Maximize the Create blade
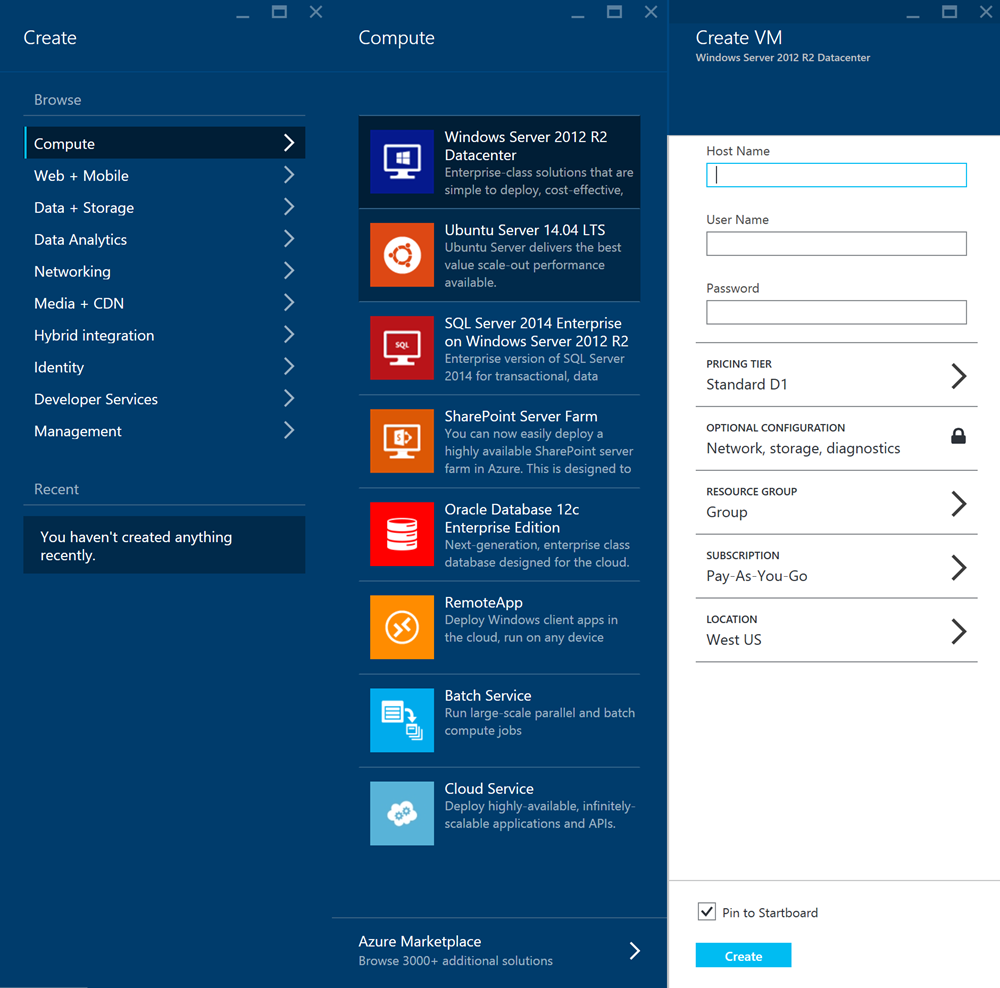Image resolution: width=1000 pixels, height=988 pixels. point(279,11)
